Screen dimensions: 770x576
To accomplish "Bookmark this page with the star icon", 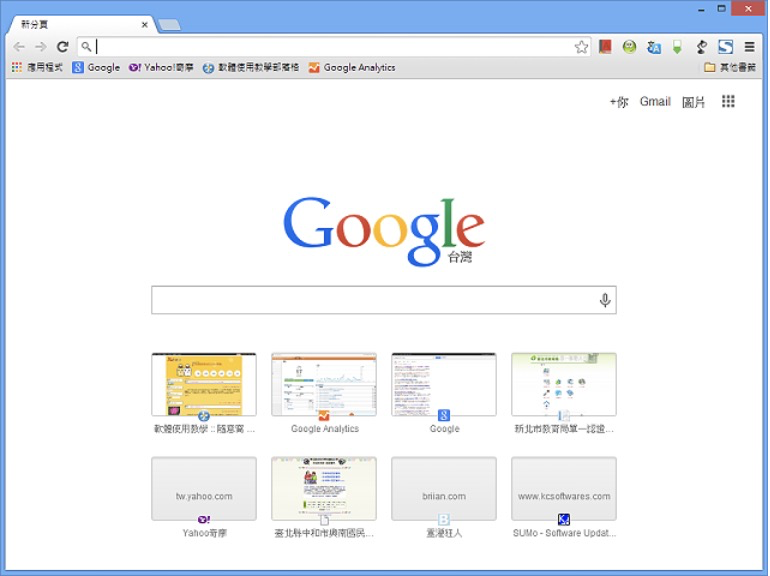I will (x=581, y=47).
